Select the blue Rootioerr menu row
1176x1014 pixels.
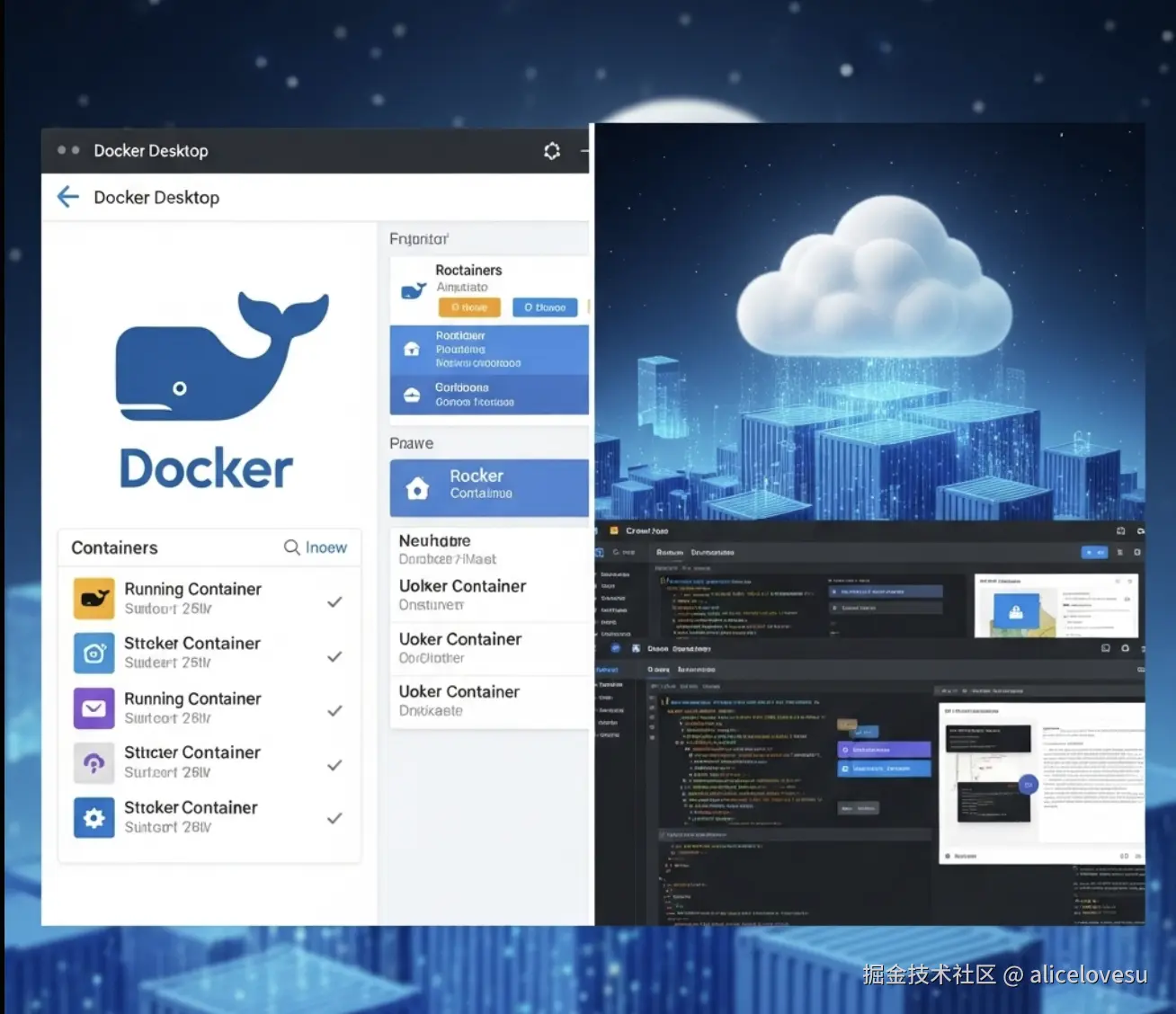pos(489,350)
